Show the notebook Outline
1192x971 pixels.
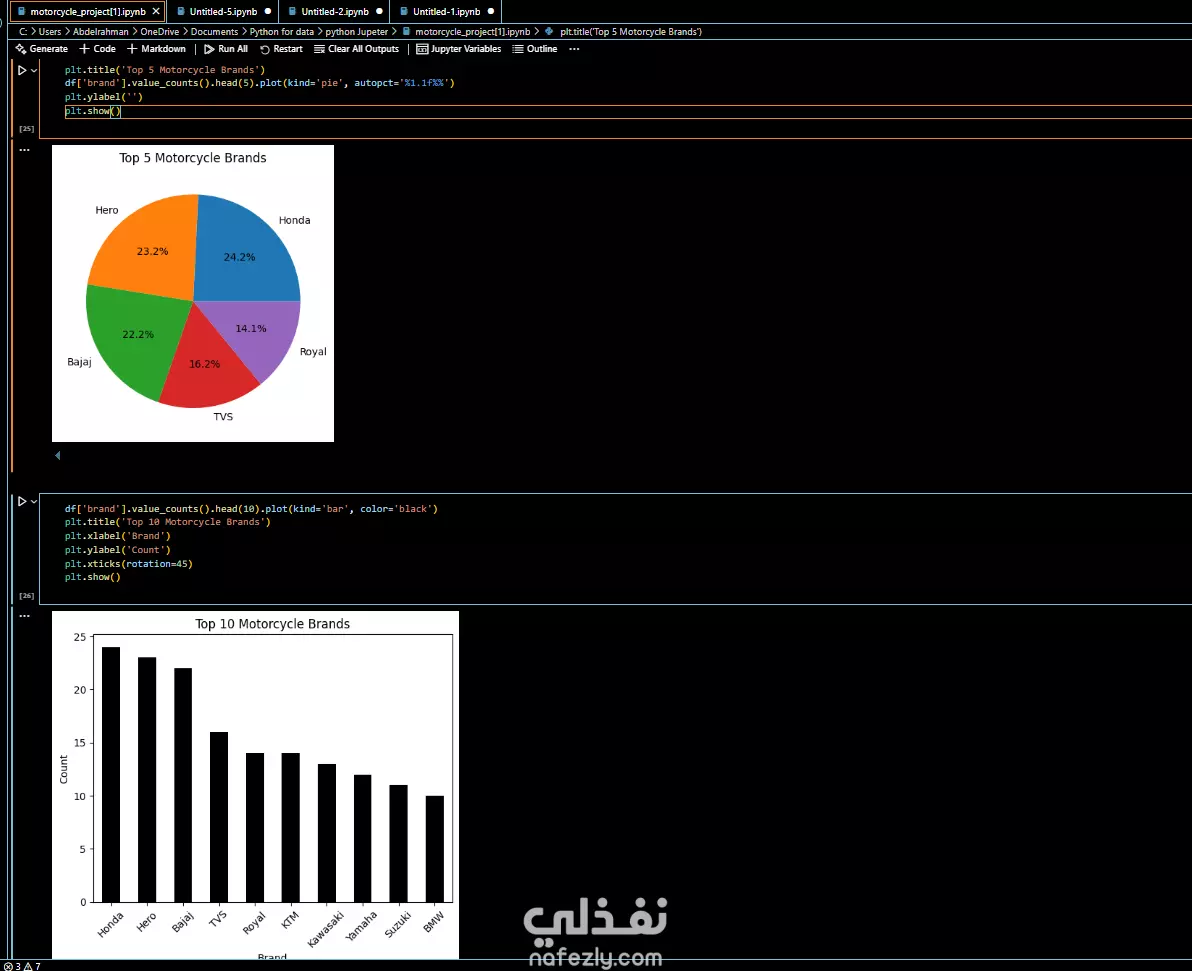534,49
